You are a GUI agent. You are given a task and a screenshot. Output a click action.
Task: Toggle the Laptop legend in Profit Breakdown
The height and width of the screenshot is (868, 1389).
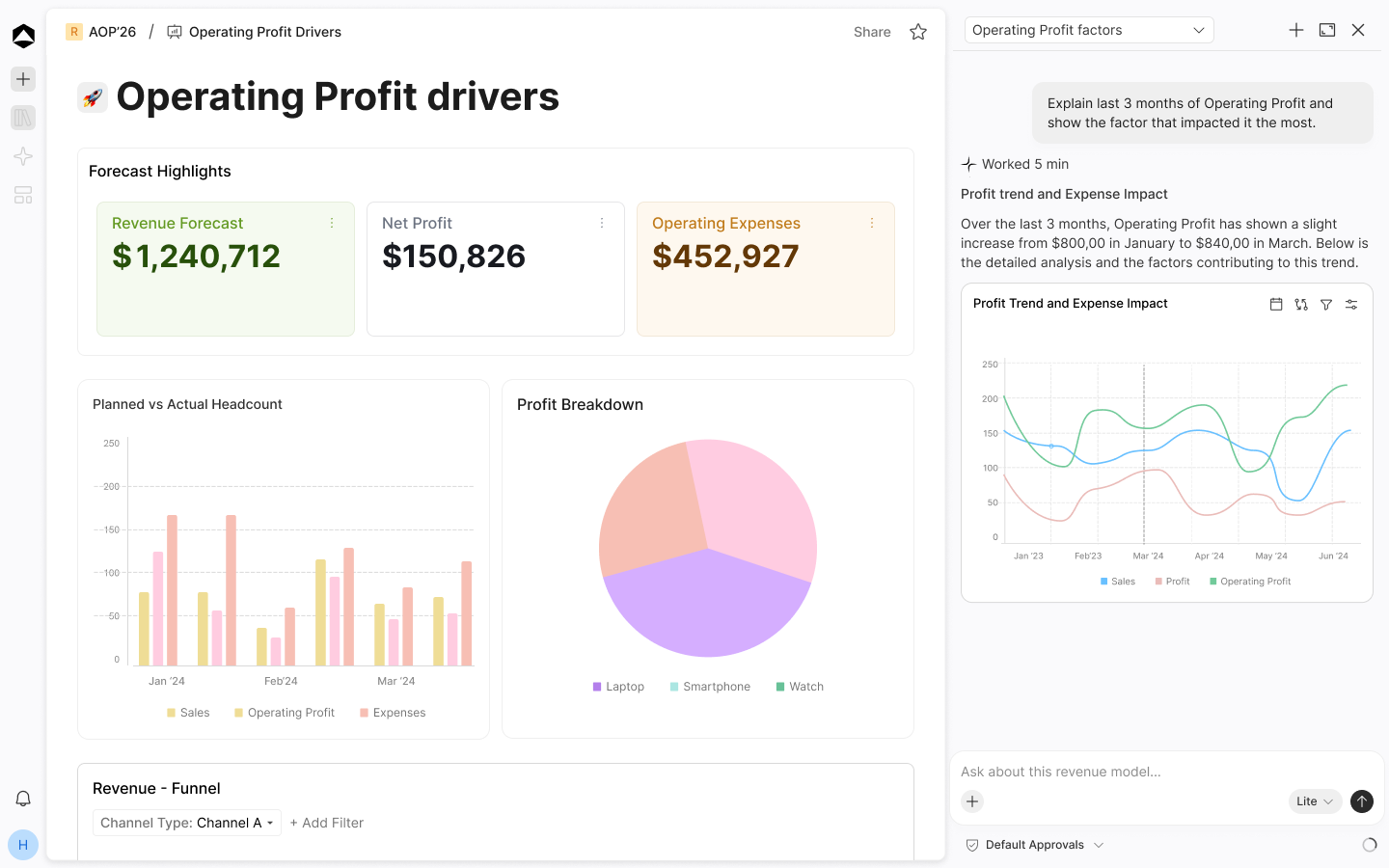618,687
